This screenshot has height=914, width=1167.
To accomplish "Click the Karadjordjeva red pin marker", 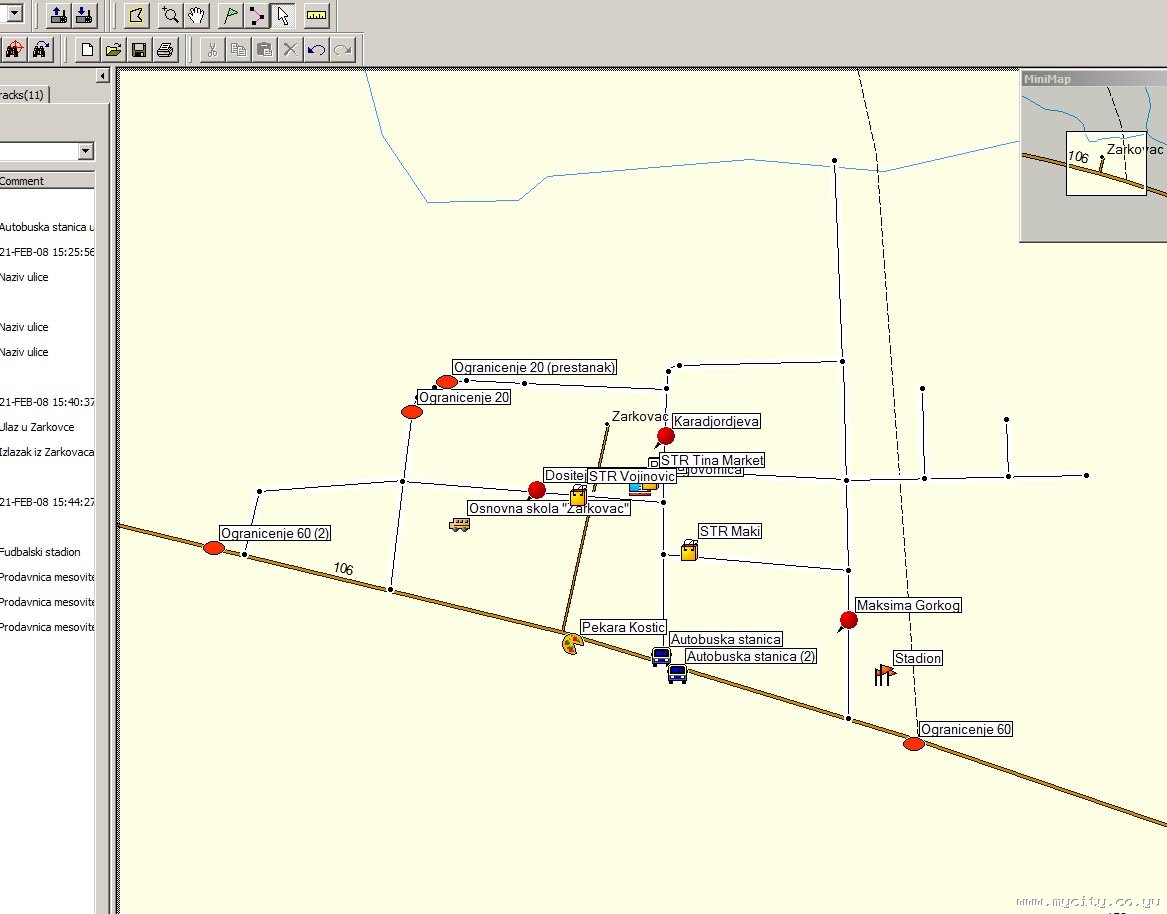I will (x=665, y=437).
